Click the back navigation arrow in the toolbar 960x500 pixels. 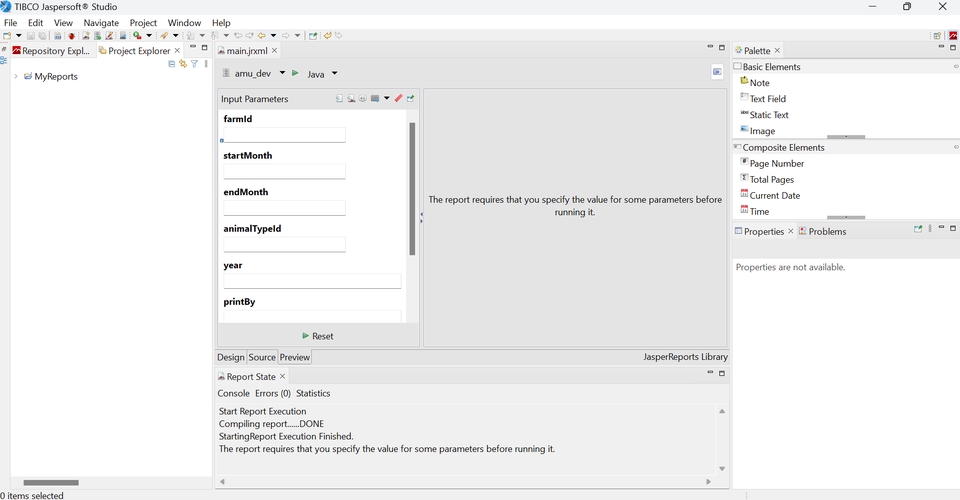coord(262,35)
